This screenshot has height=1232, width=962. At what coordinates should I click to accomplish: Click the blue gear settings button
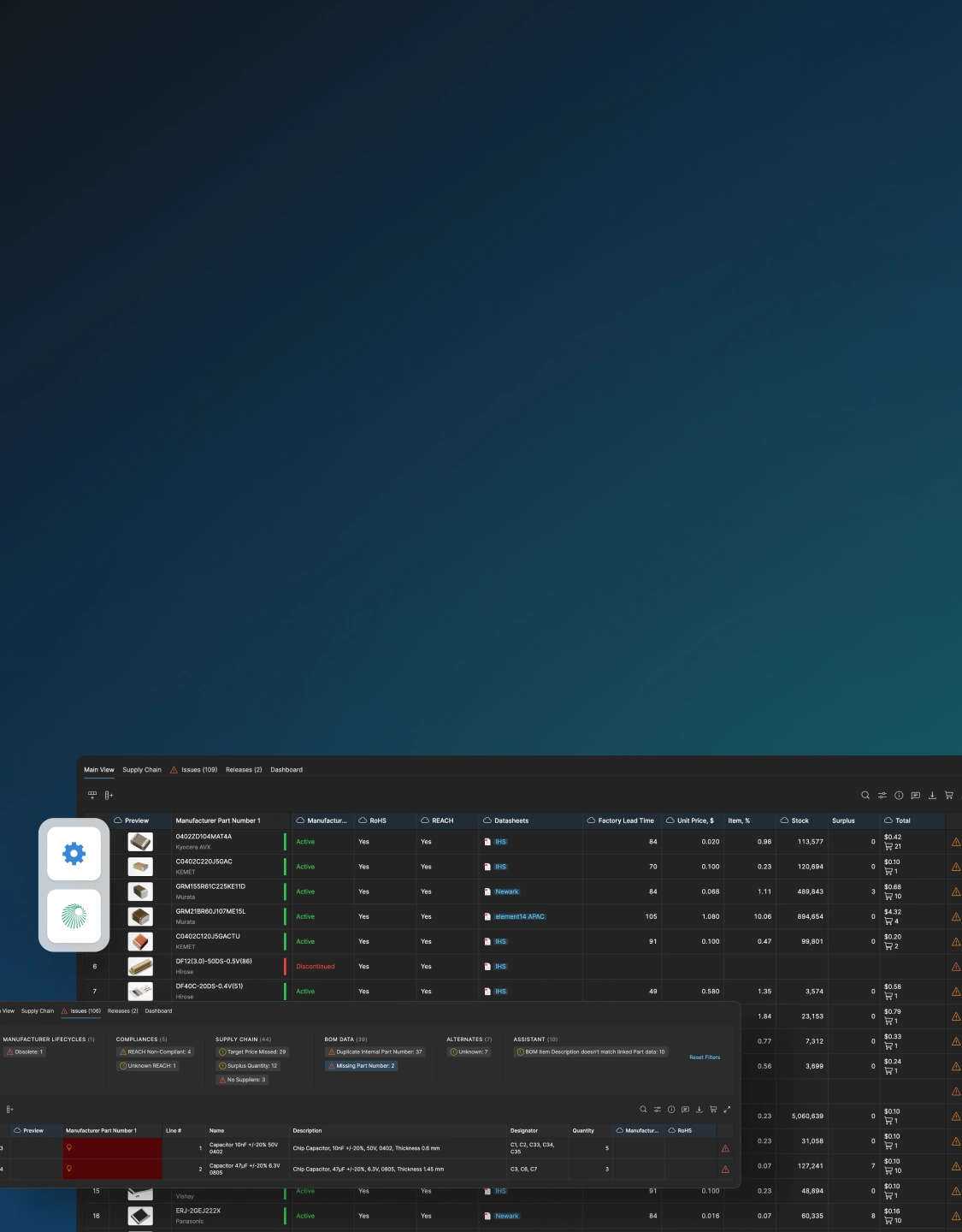(x=74, y=853)
